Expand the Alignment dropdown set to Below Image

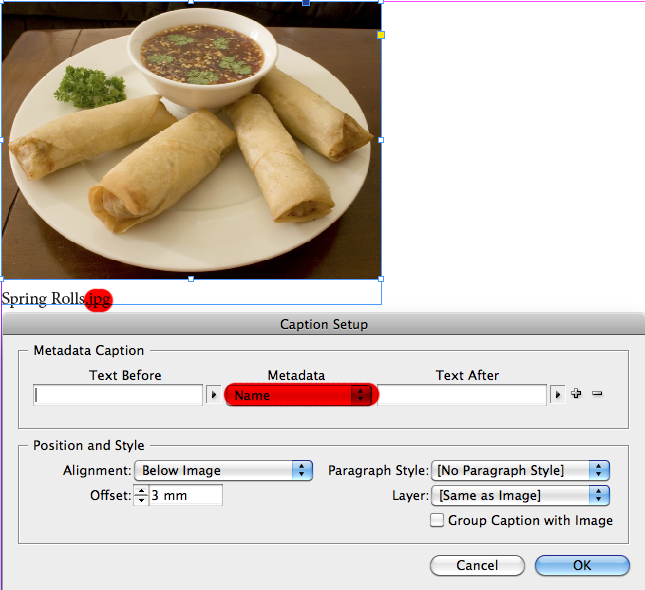[223, 470]
